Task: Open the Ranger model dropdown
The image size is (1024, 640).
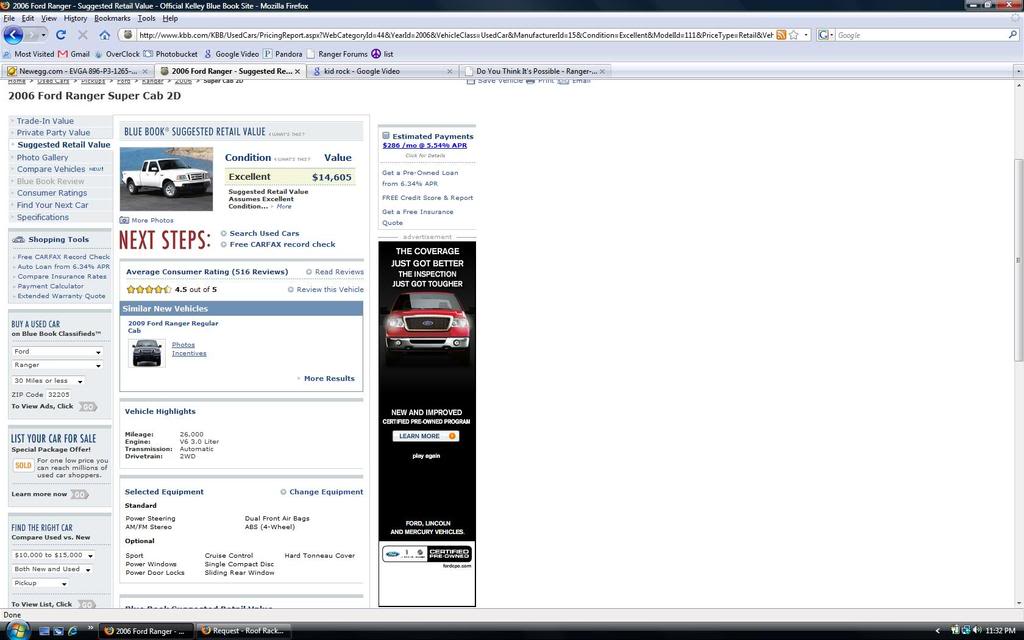Action: coord(57,365)
